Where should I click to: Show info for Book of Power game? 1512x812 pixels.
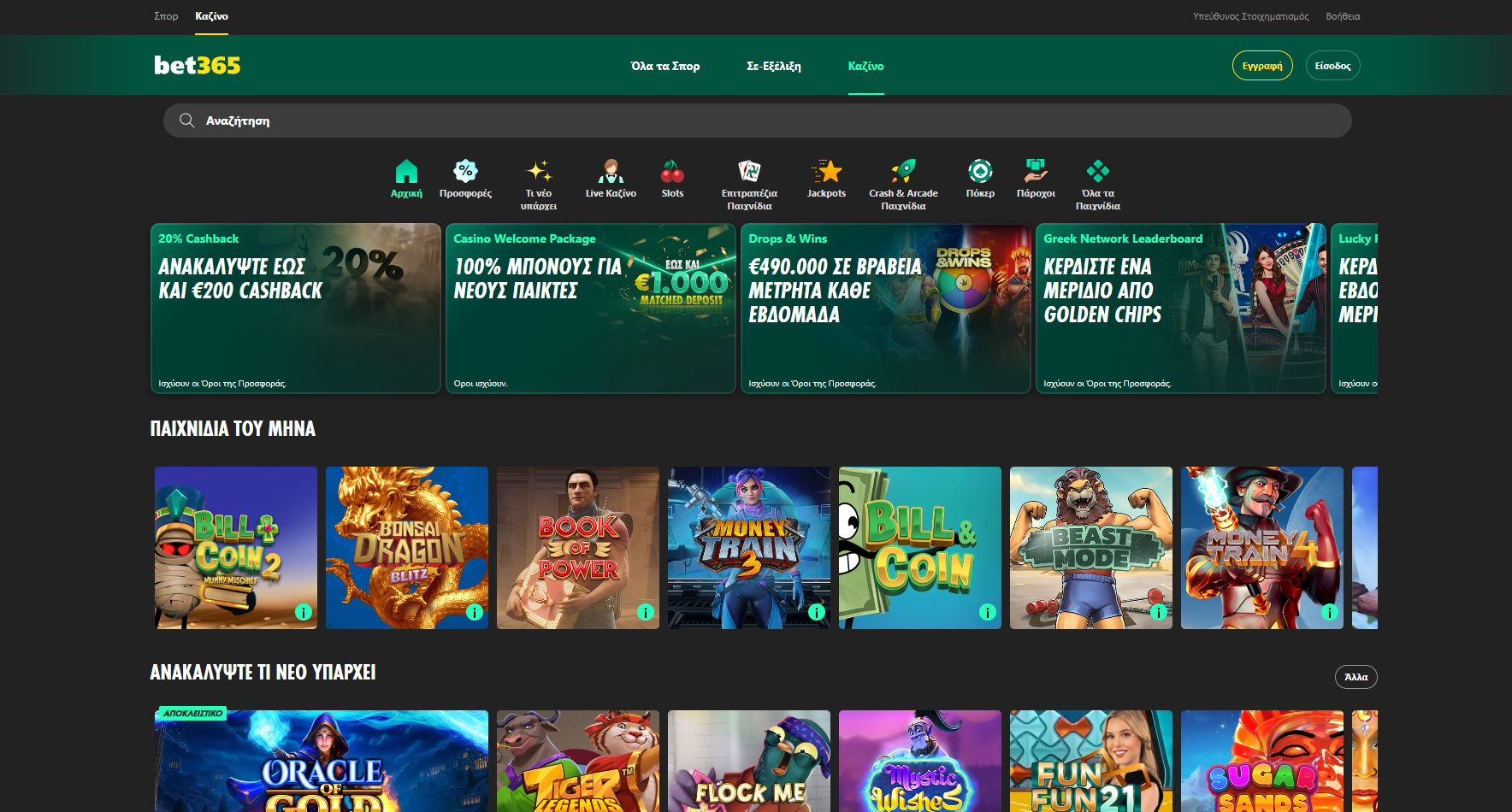(x=646, y=612)
